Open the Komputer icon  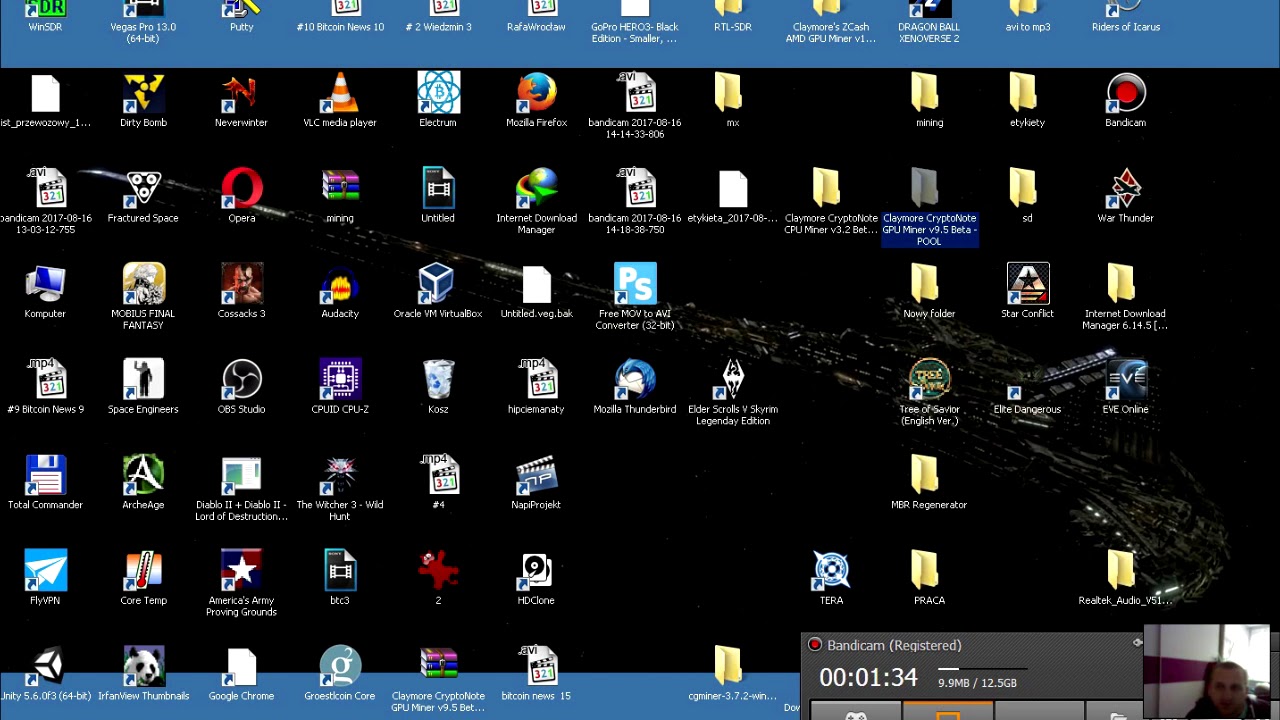[x=45, y=286]
